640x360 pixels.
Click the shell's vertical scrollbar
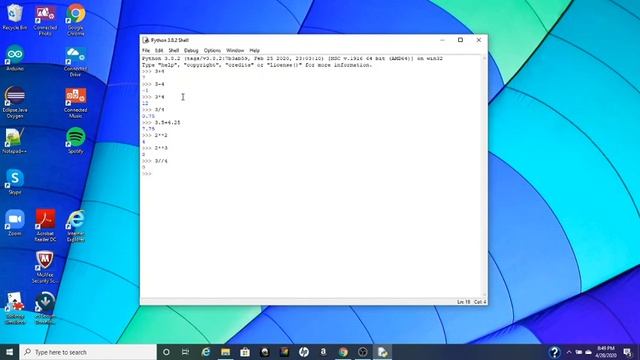point(484,176)
